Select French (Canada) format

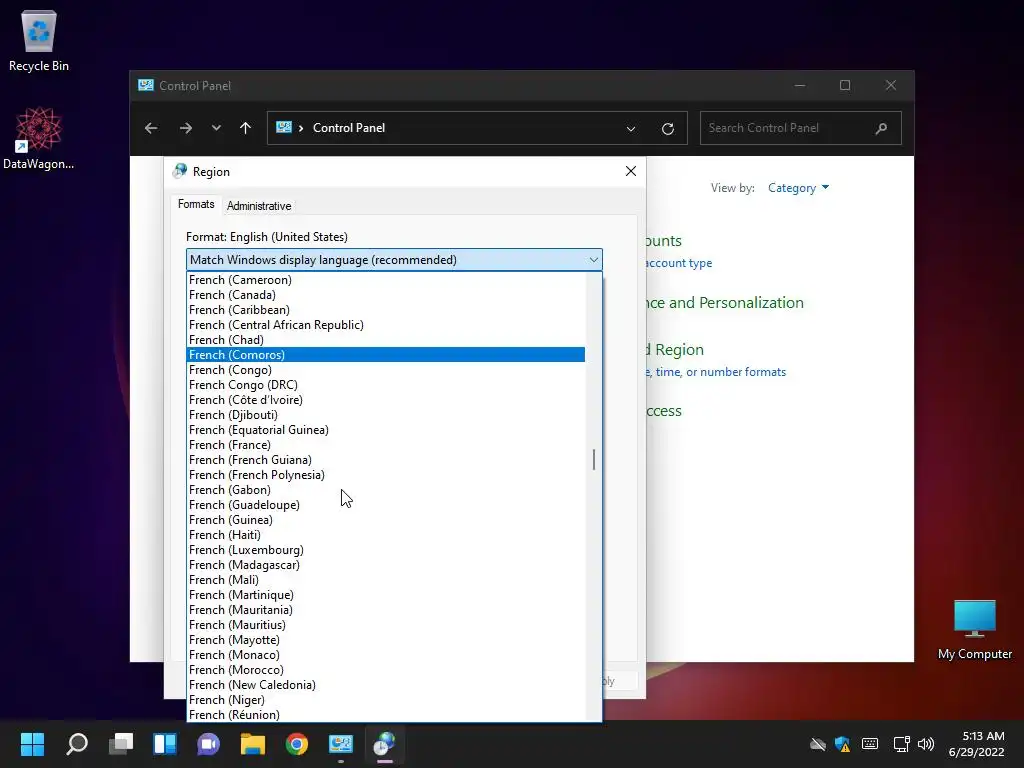tap(385, 295)
